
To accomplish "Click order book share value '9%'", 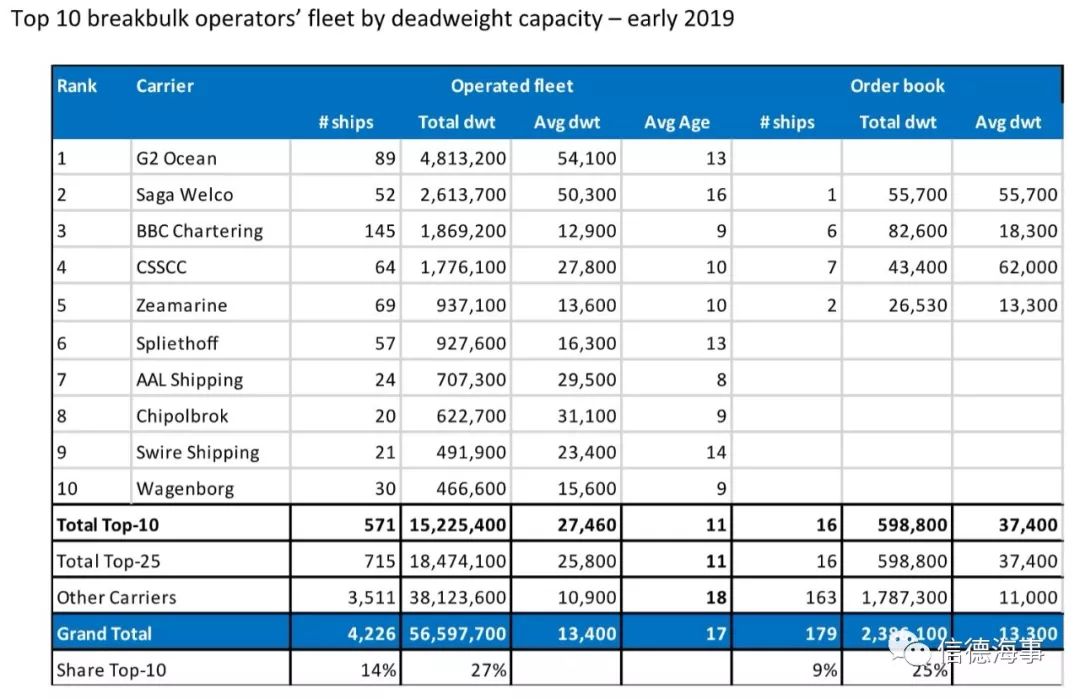I will click(x=824, y=670).
